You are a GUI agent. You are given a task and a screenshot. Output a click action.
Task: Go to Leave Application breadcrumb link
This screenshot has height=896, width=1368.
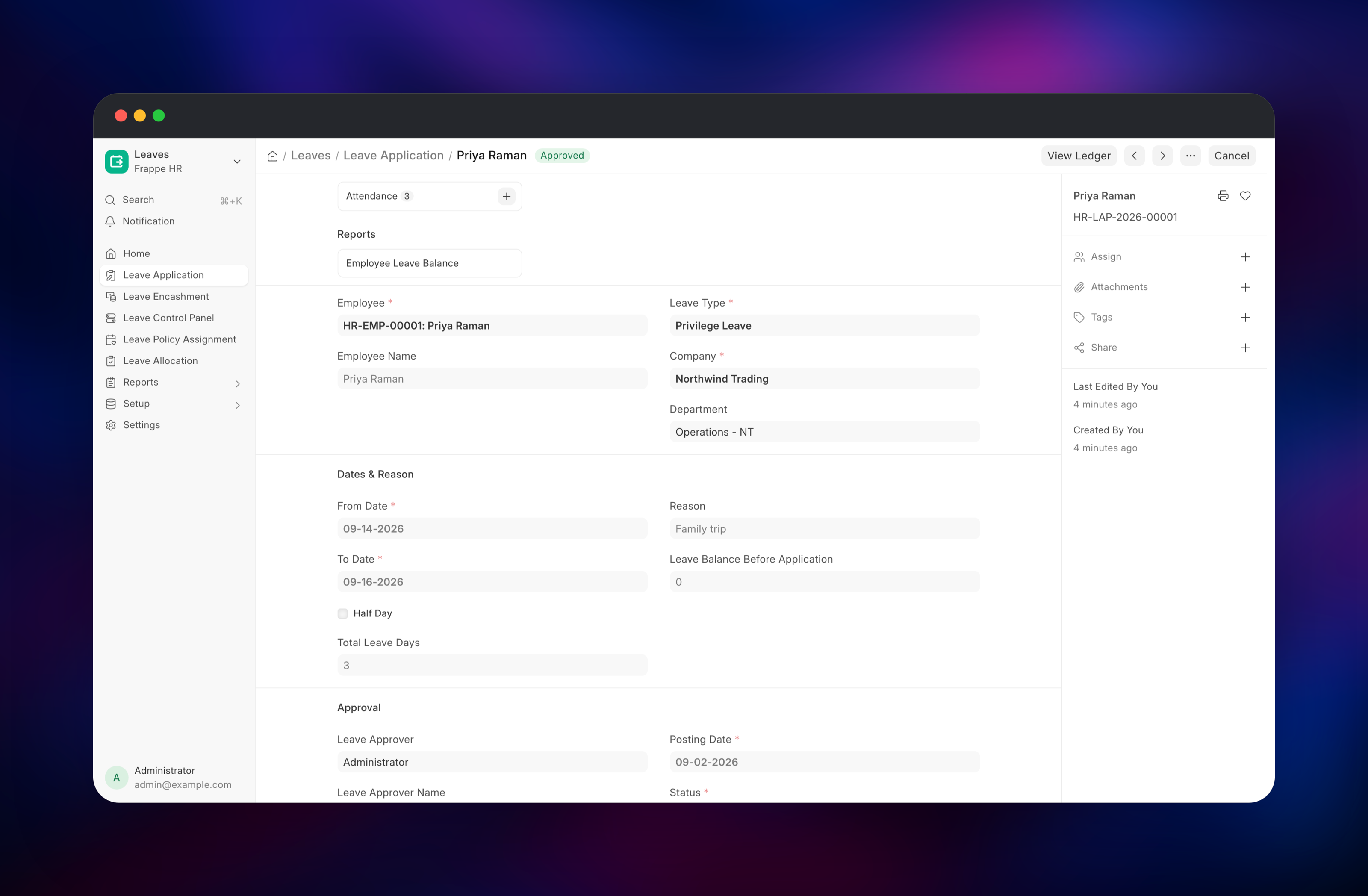393,156
